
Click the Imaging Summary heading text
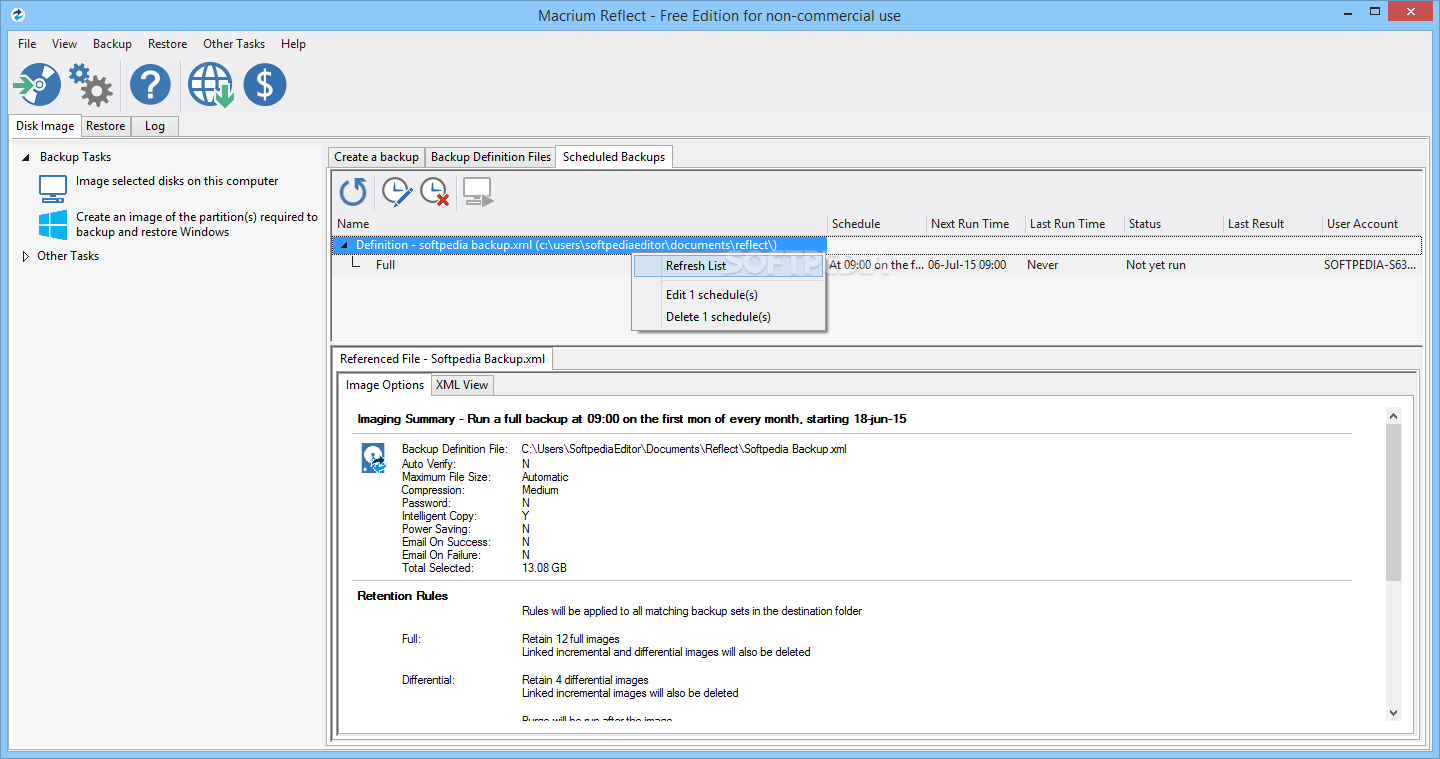(x=632, y=419)
